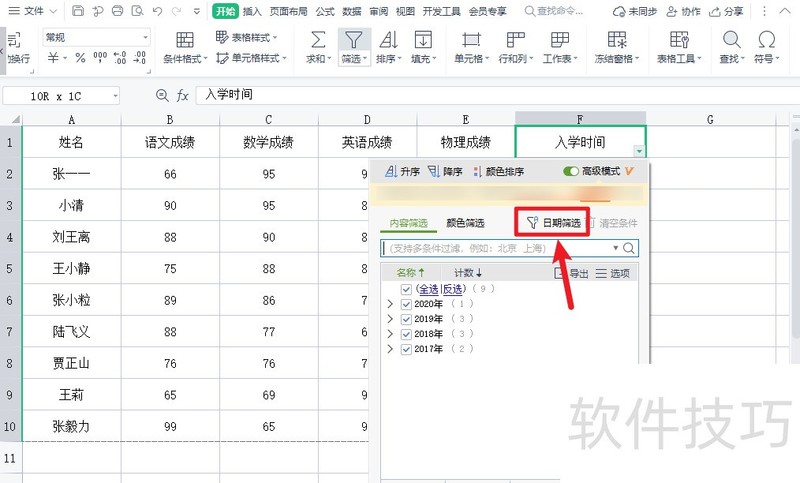Screen dimensions: 800x483
Task: Open the 开发工具 tab
Action: (x=442, y=11)
